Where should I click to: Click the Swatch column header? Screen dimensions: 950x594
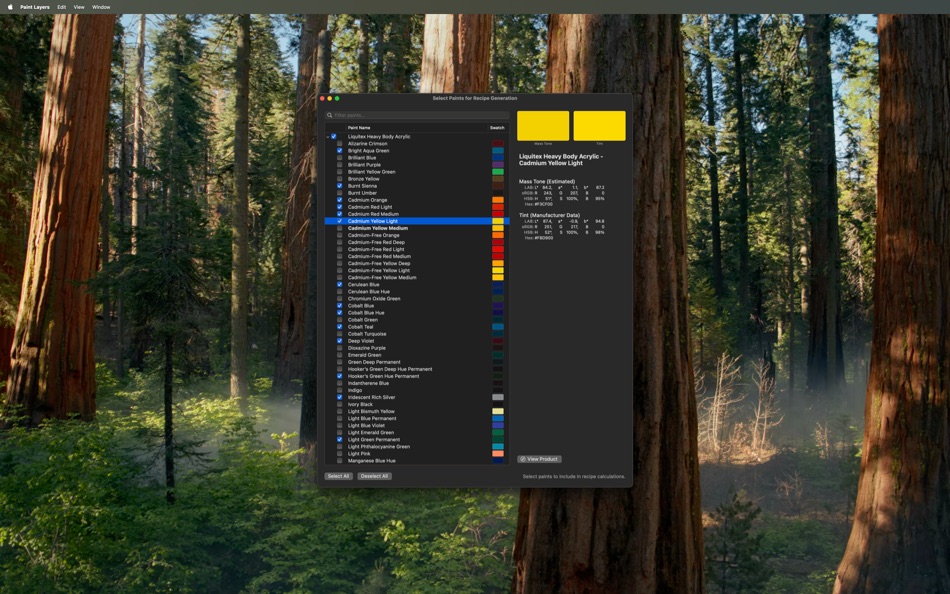coord(497,128)
